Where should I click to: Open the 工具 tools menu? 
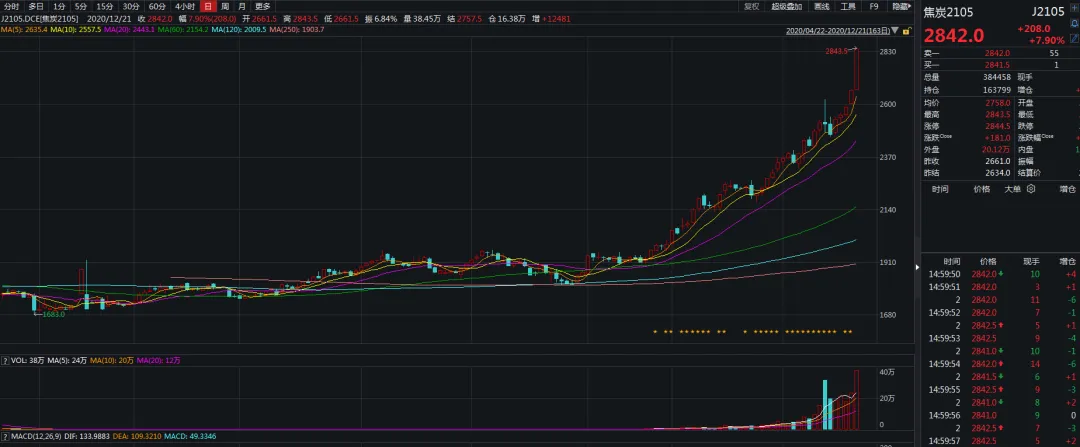pyautogui.click(x=848, y=6)
